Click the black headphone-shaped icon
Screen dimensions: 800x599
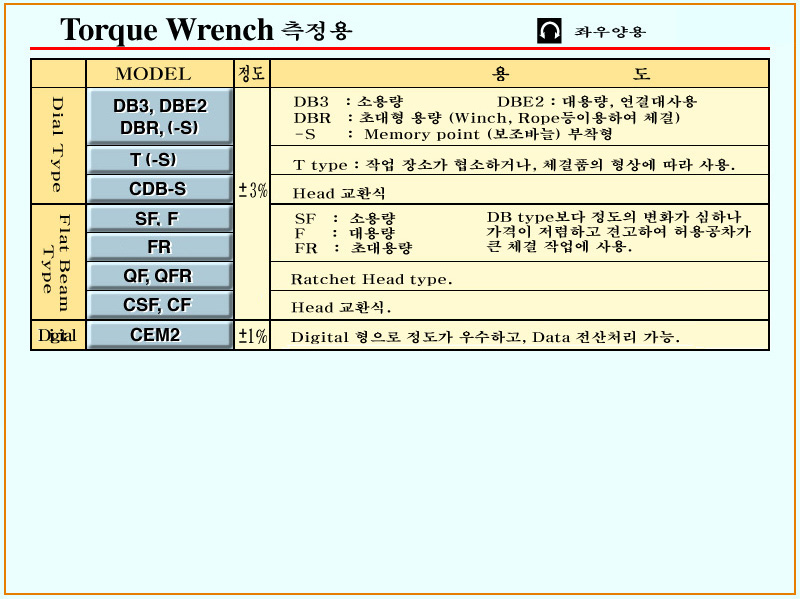point(549,31)
